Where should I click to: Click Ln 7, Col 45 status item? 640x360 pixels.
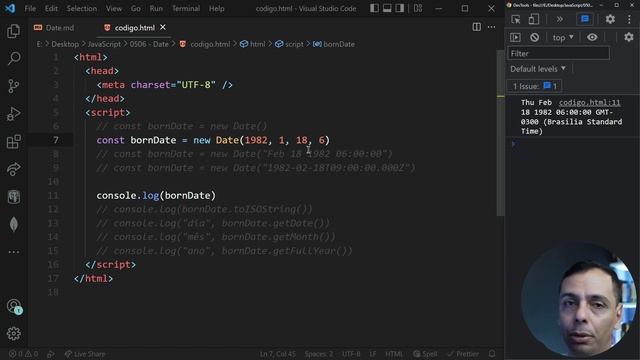click(x=278, y=354)
